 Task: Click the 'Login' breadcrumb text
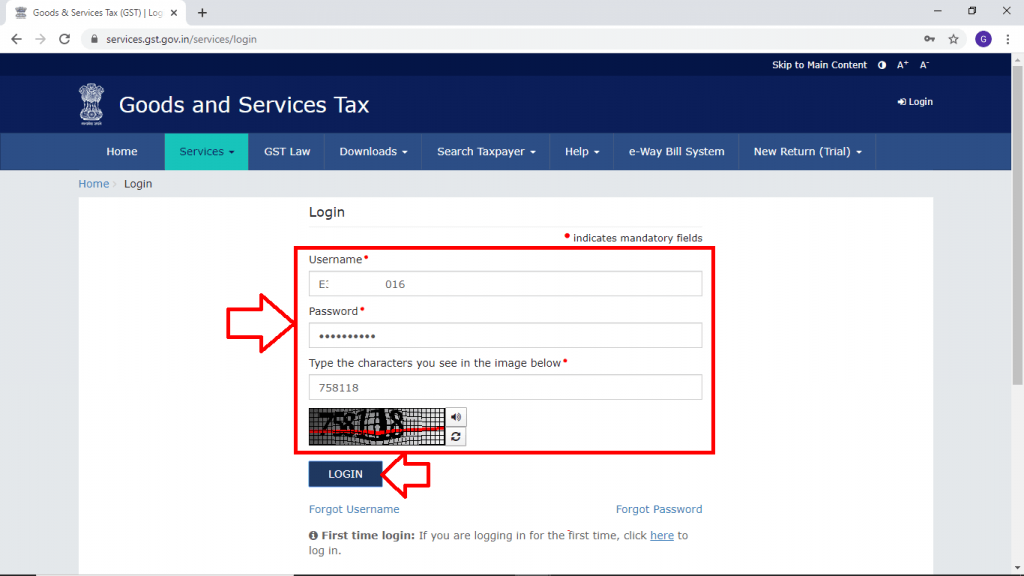click(138, 184)
